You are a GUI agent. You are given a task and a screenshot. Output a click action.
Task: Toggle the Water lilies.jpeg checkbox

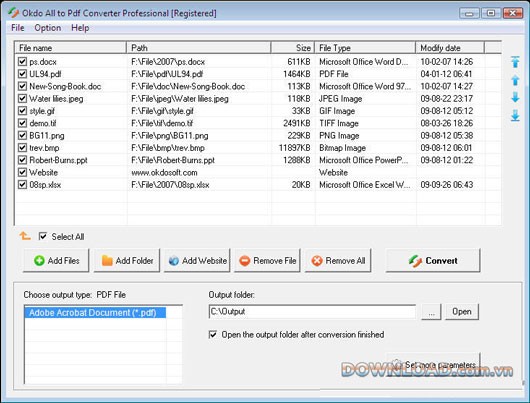[22, 98]
